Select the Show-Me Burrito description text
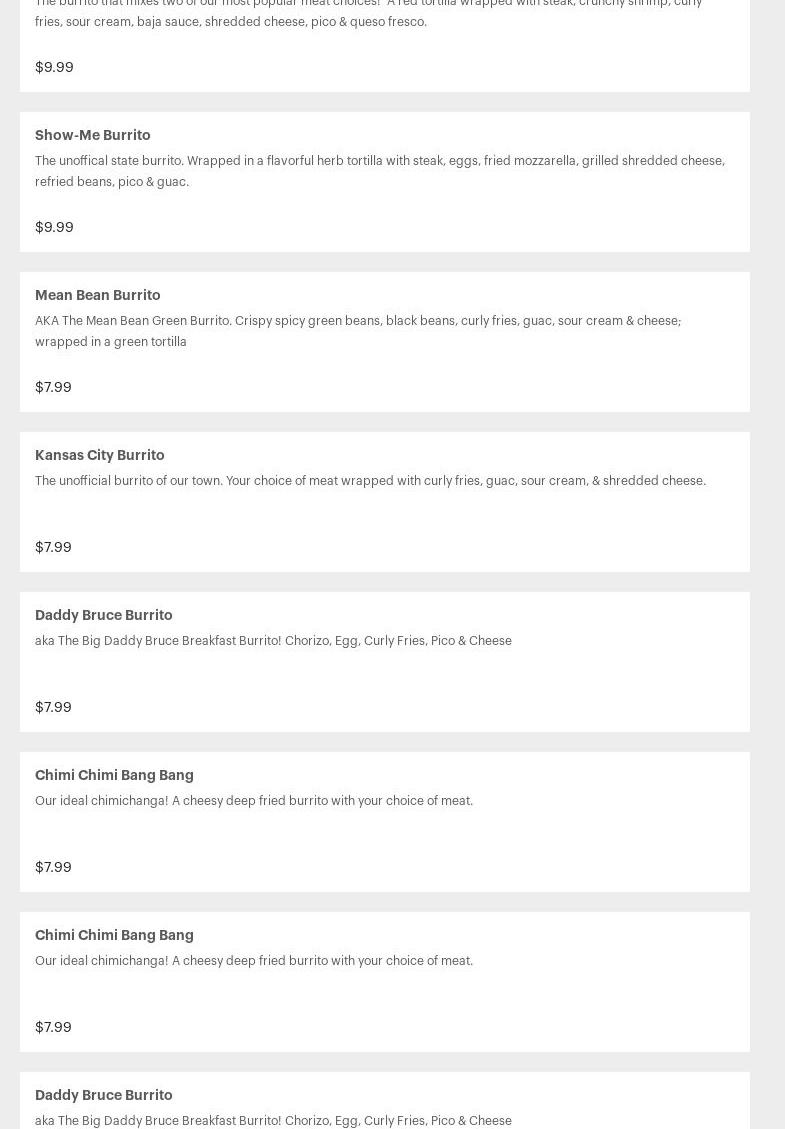This screenshot has height=1129, width=785. coord(380,171)
